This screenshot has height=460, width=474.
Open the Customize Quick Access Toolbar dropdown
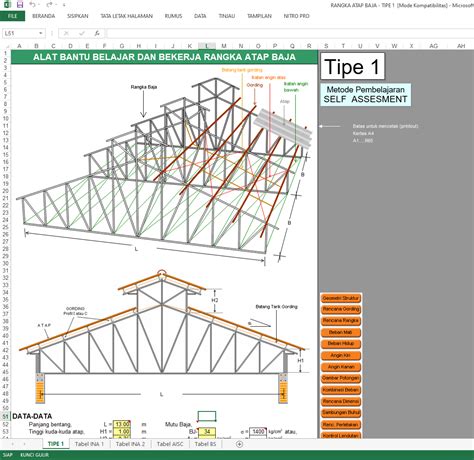64,5
